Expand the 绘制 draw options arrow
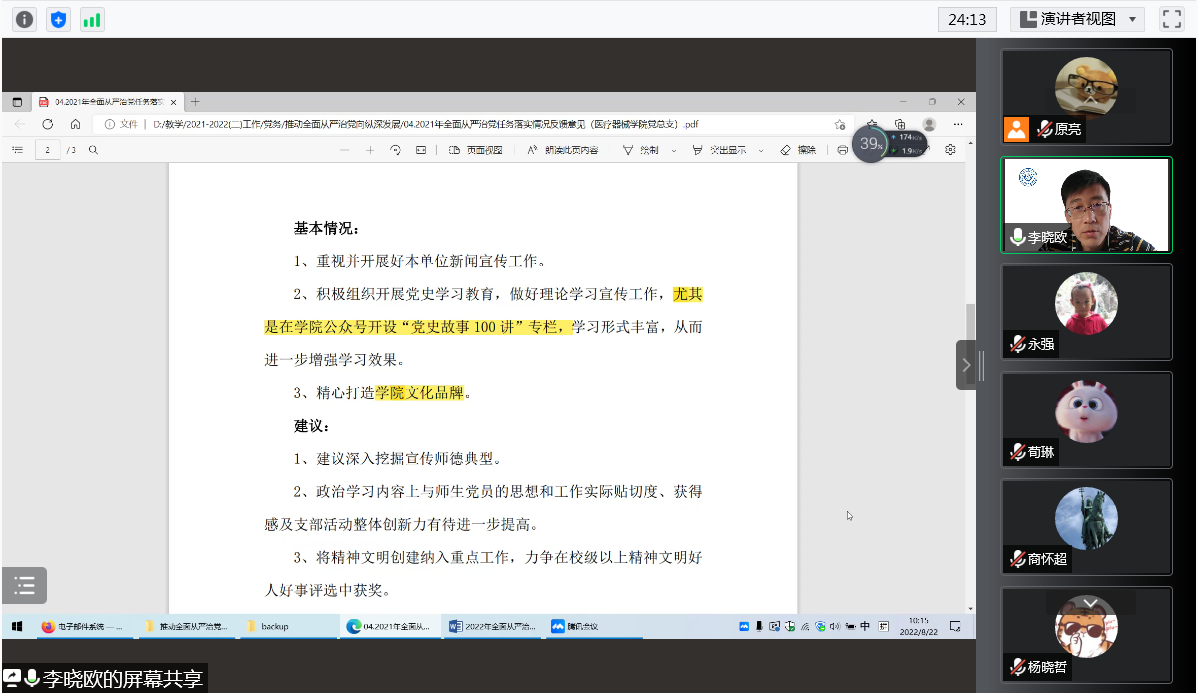1198x694 pixels. (x=674, y=150)
